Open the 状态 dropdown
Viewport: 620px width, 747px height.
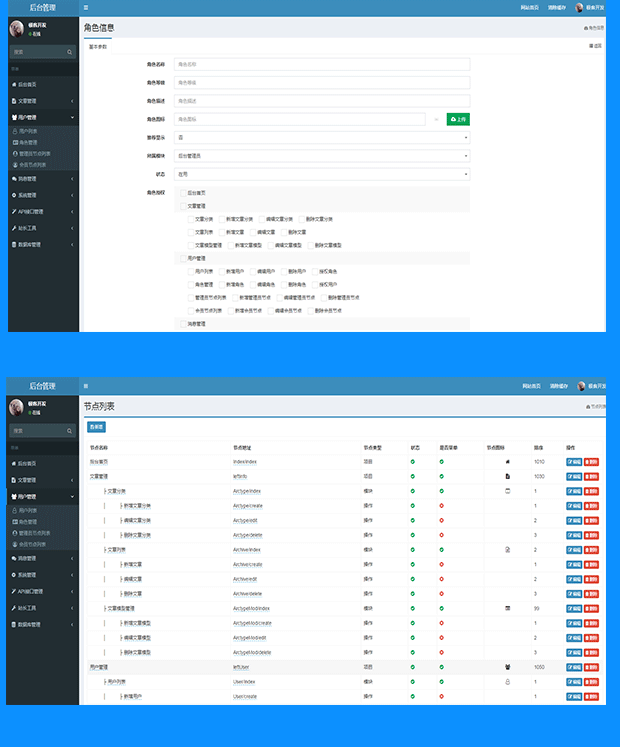[322, 174]
